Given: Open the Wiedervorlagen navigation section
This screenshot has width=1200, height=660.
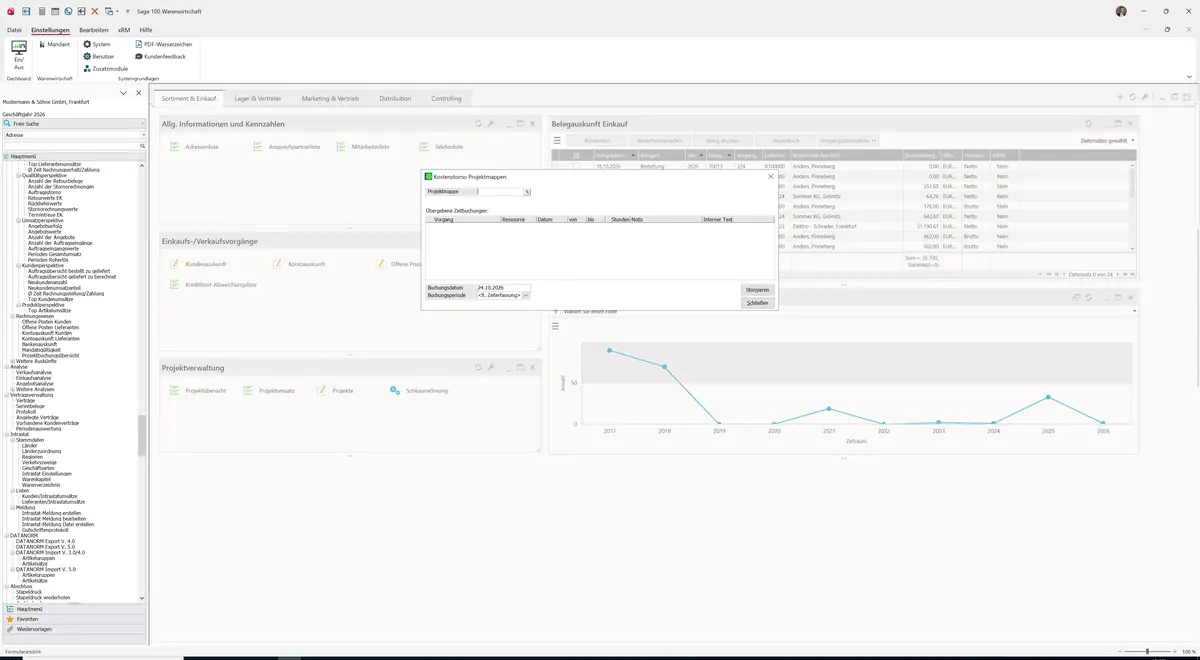Looking at the screenshot, I should 74,629.
